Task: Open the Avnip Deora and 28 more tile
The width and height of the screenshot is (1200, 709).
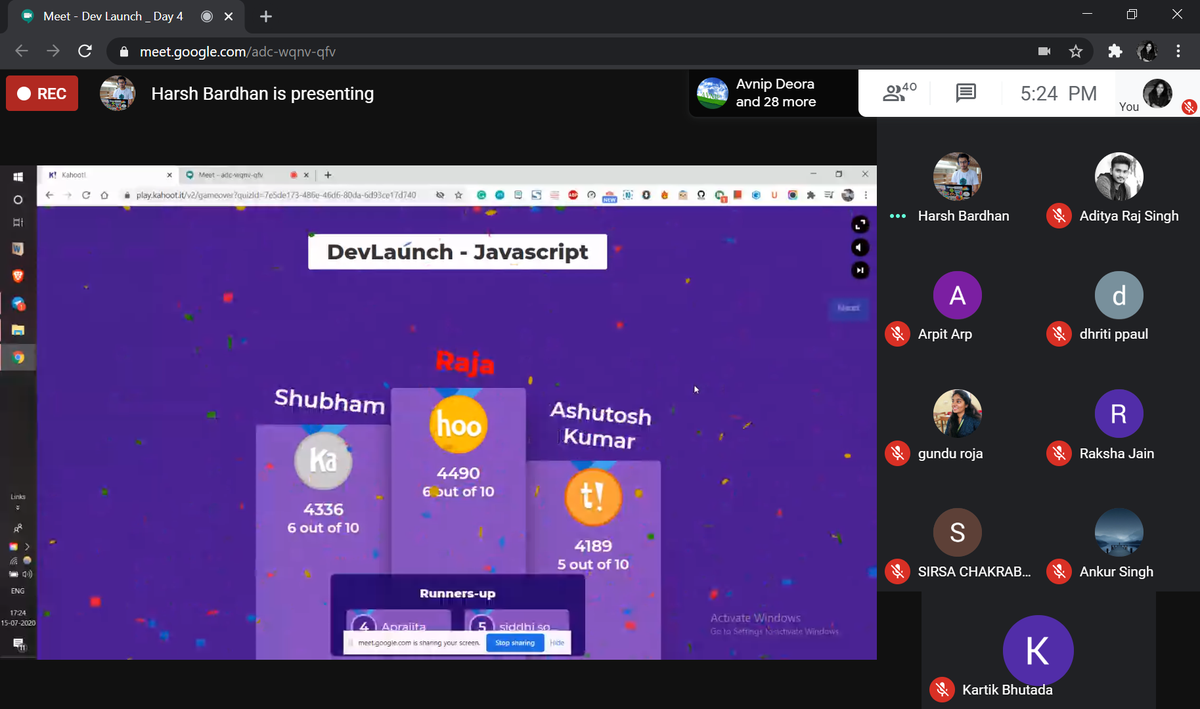Action: 773,93
